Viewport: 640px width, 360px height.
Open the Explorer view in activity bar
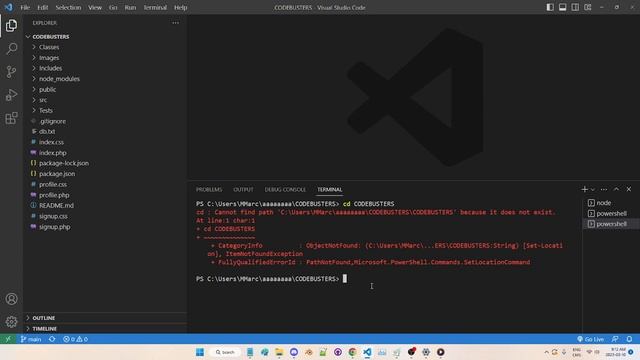11,25
